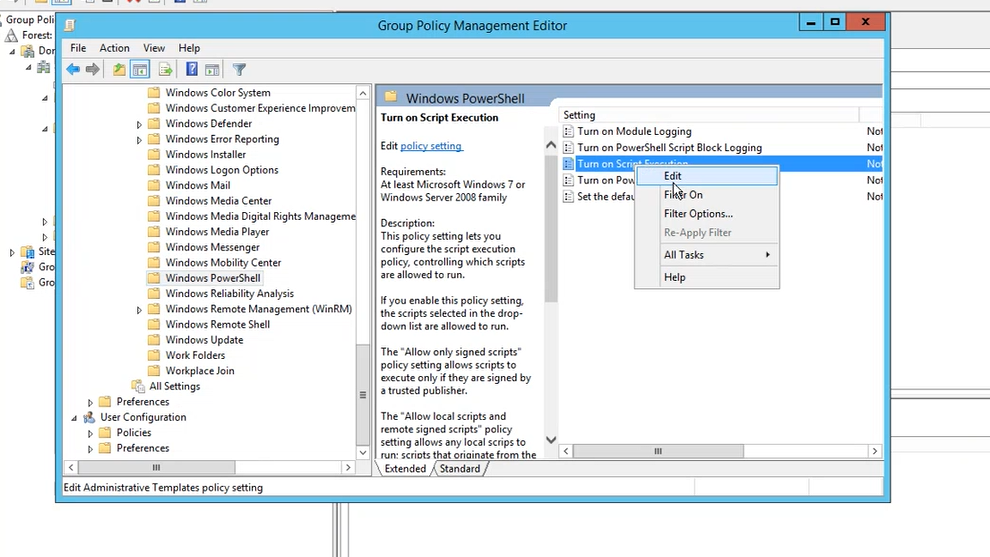Open the File menu
Image resolution: width=990 pixels, height=557 pixels.
[x=78, y=48]
